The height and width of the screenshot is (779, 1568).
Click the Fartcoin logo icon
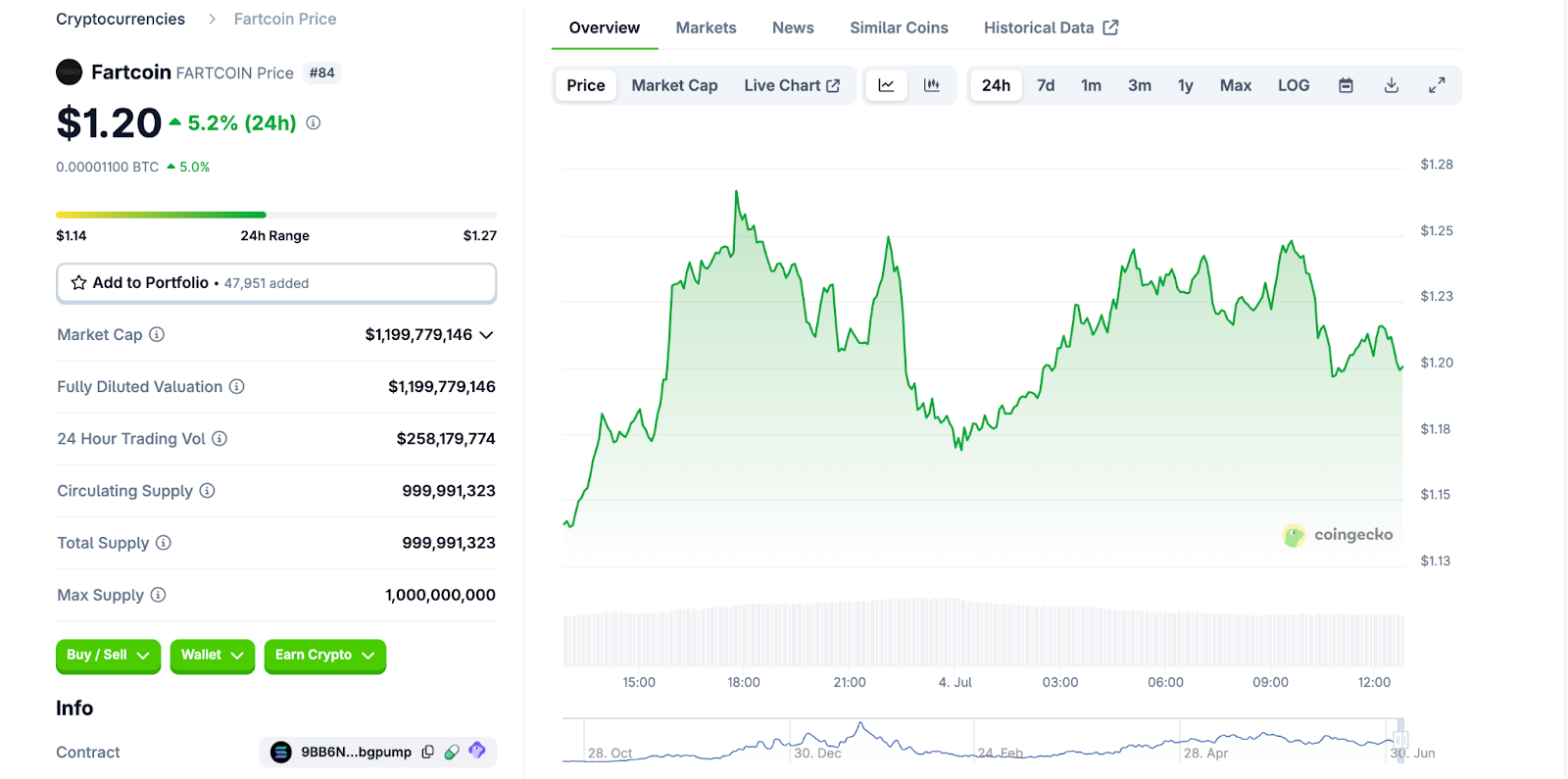(70, 72)
